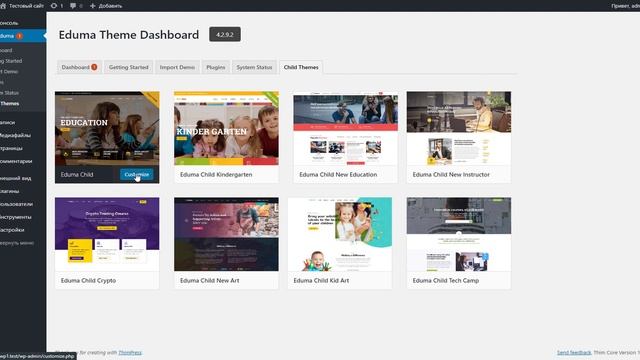Open the comments icon in admin bar
640x360 pixels.
73,6
